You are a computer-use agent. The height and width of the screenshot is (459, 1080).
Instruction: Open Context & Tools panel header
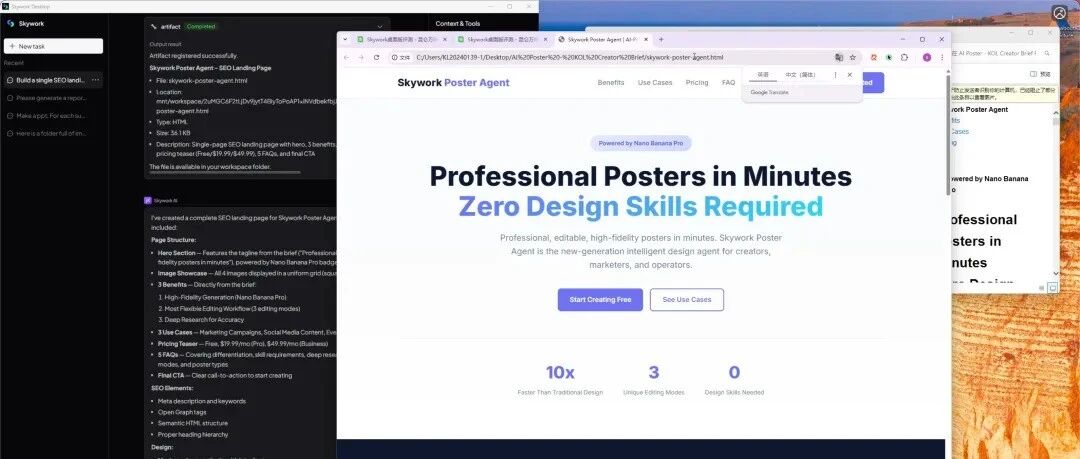point(458,23)
